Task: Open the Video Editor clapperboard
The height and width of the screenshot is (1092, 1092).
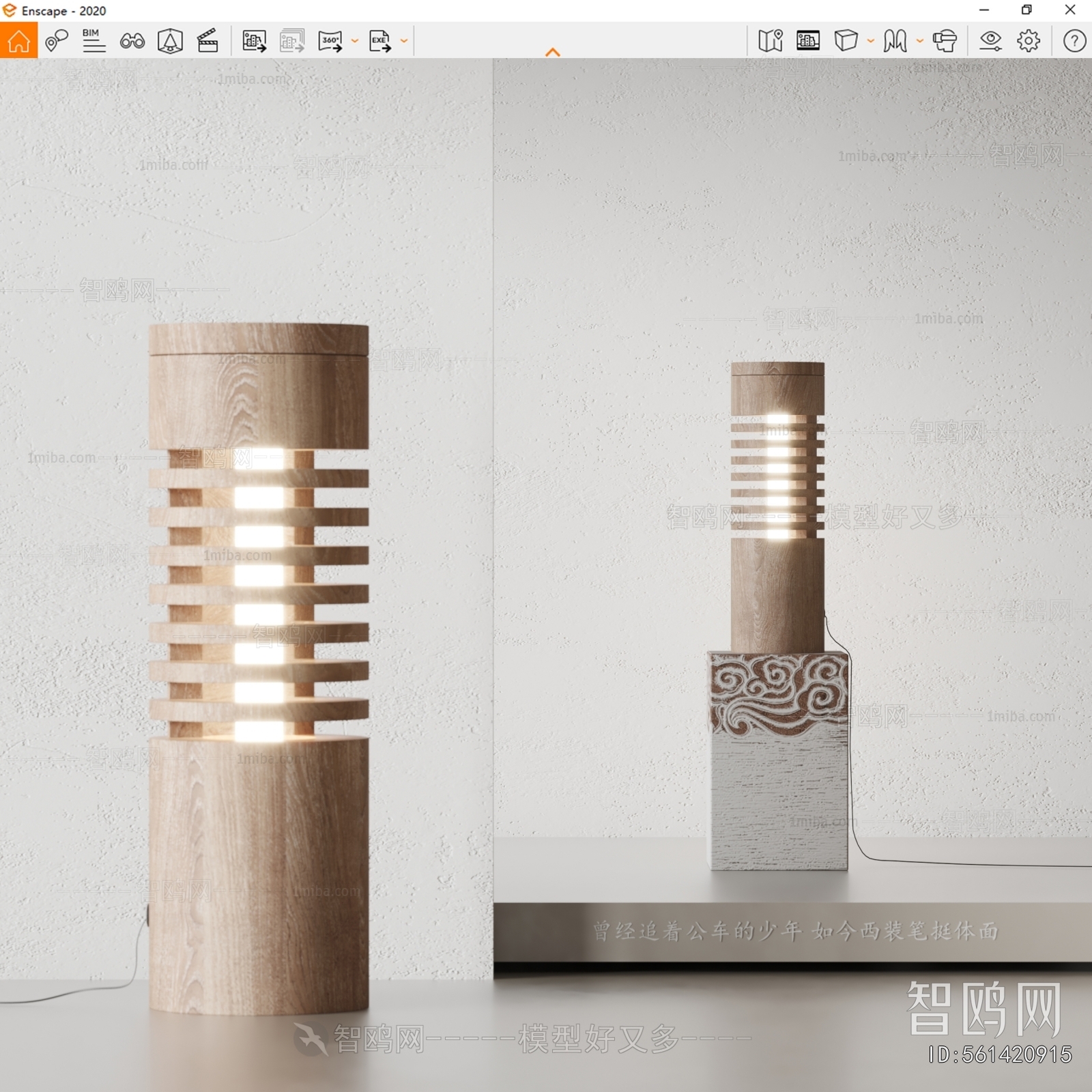Action: click(x=207, y=40)
